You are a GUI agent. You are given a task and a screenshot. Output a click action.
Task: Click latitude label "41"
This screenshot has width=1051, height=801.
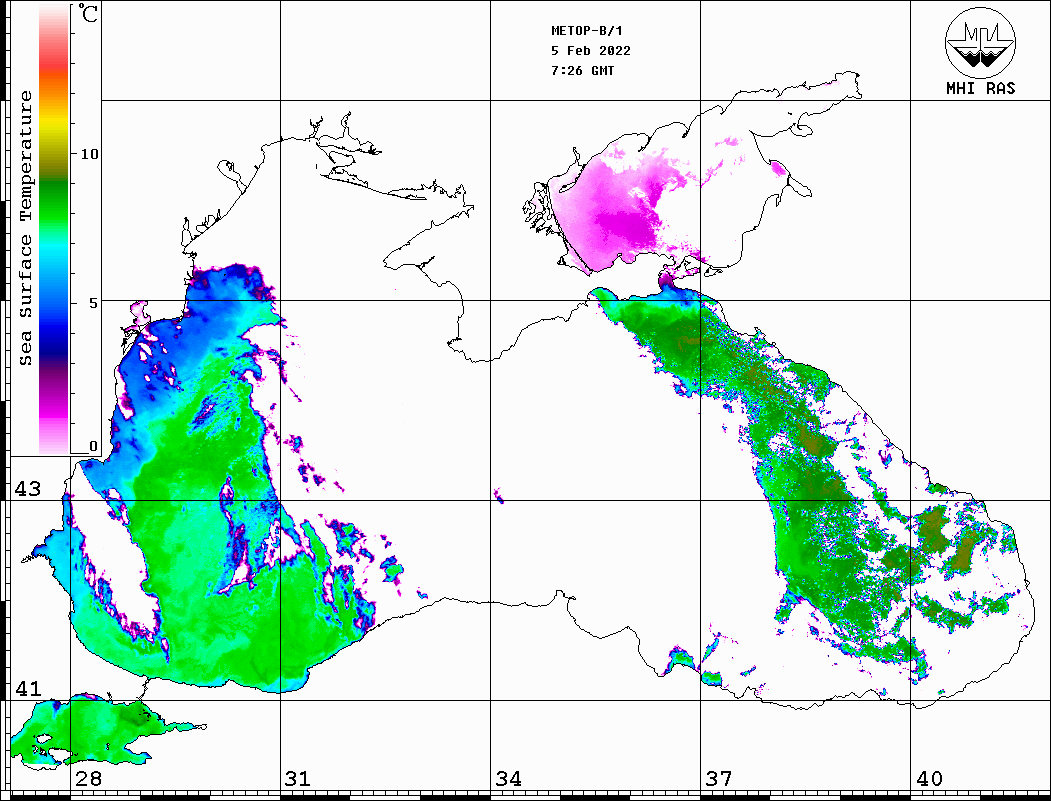click(x=28, y=688)
